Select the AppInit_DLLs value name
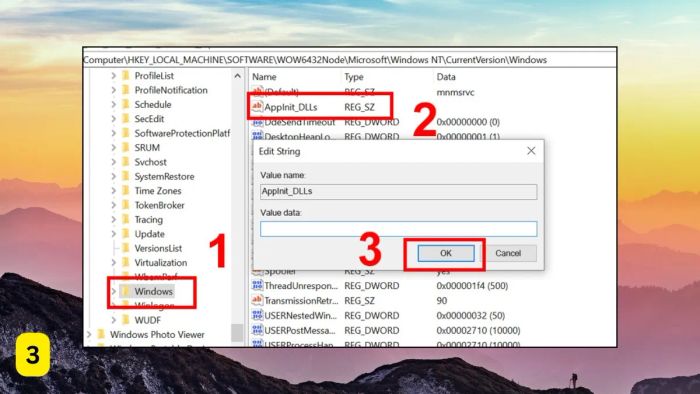 (291, 107)
